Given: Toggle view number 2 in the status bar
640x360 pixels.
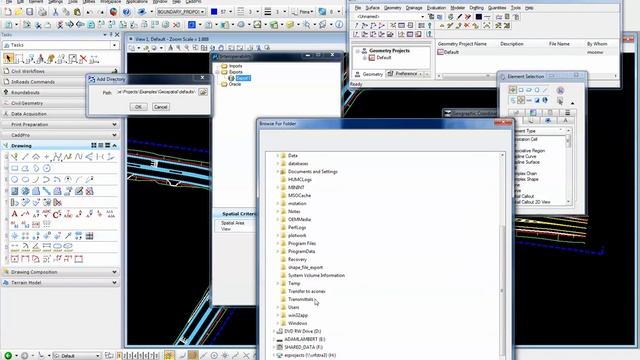Looking at the screenshot, I should (125, 356).
